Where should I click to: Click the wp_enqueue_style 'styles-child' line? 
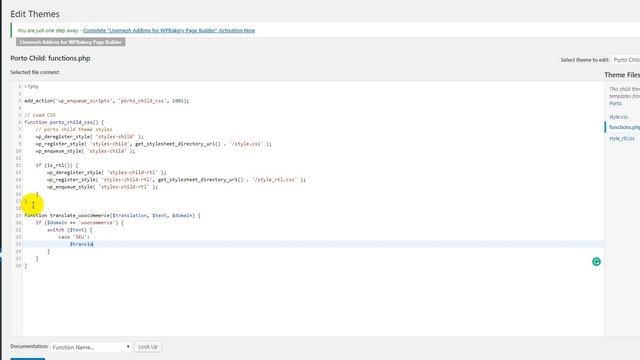85,151
